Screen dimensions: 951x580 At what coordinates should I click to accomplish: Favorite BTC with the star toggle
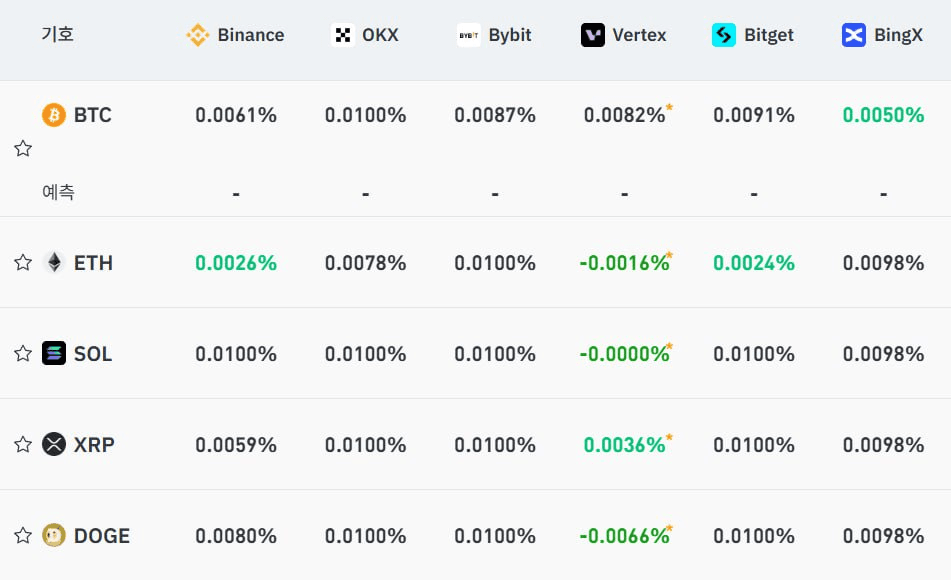pyautogui.click(x=23, y=149)
